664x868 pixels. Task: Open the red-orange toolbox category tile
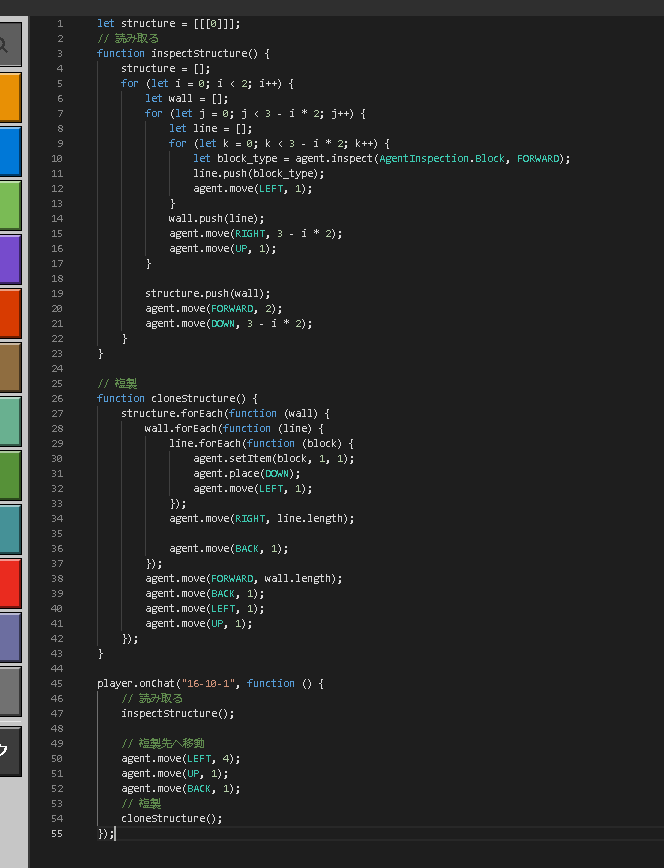(9, 313)
